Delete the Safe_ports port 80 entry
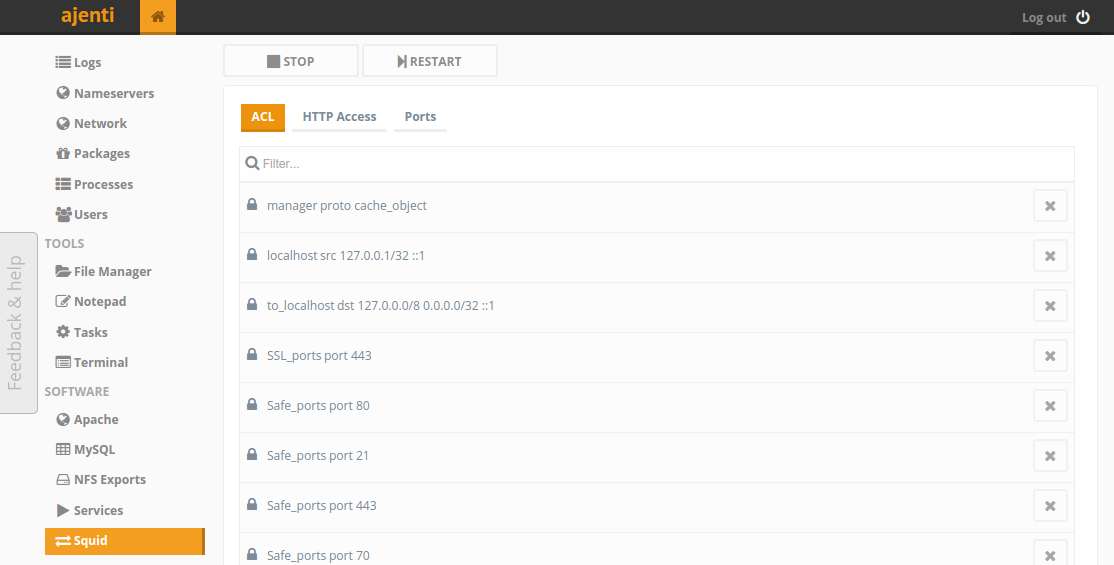Image resolution: width=1114 pixels, height=565 pixels. [x=1050, y=406]
